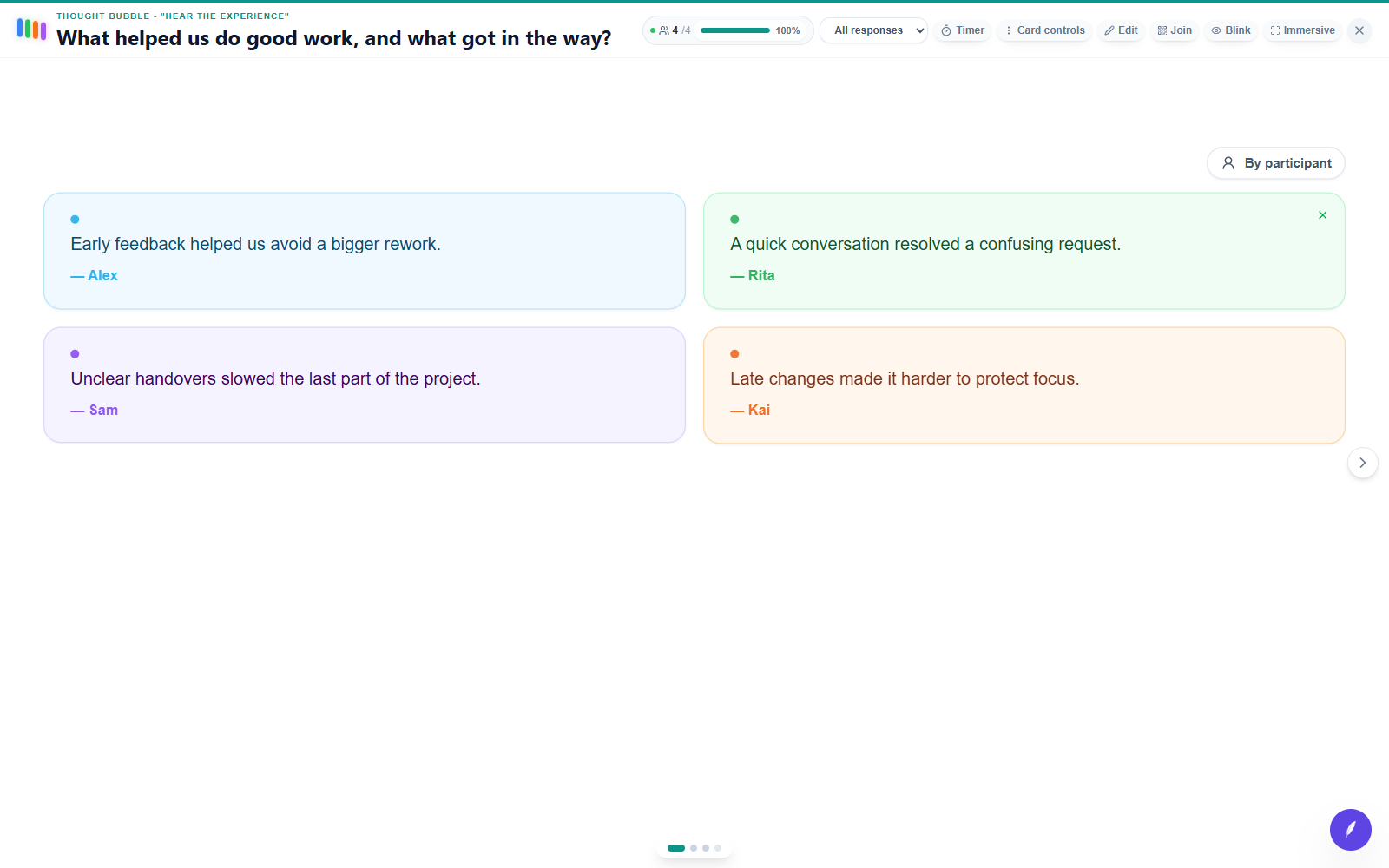Screen dimensions: 1389x868
Task: Click the orange dot on Kai's card
Action: [x=734, y=354]
